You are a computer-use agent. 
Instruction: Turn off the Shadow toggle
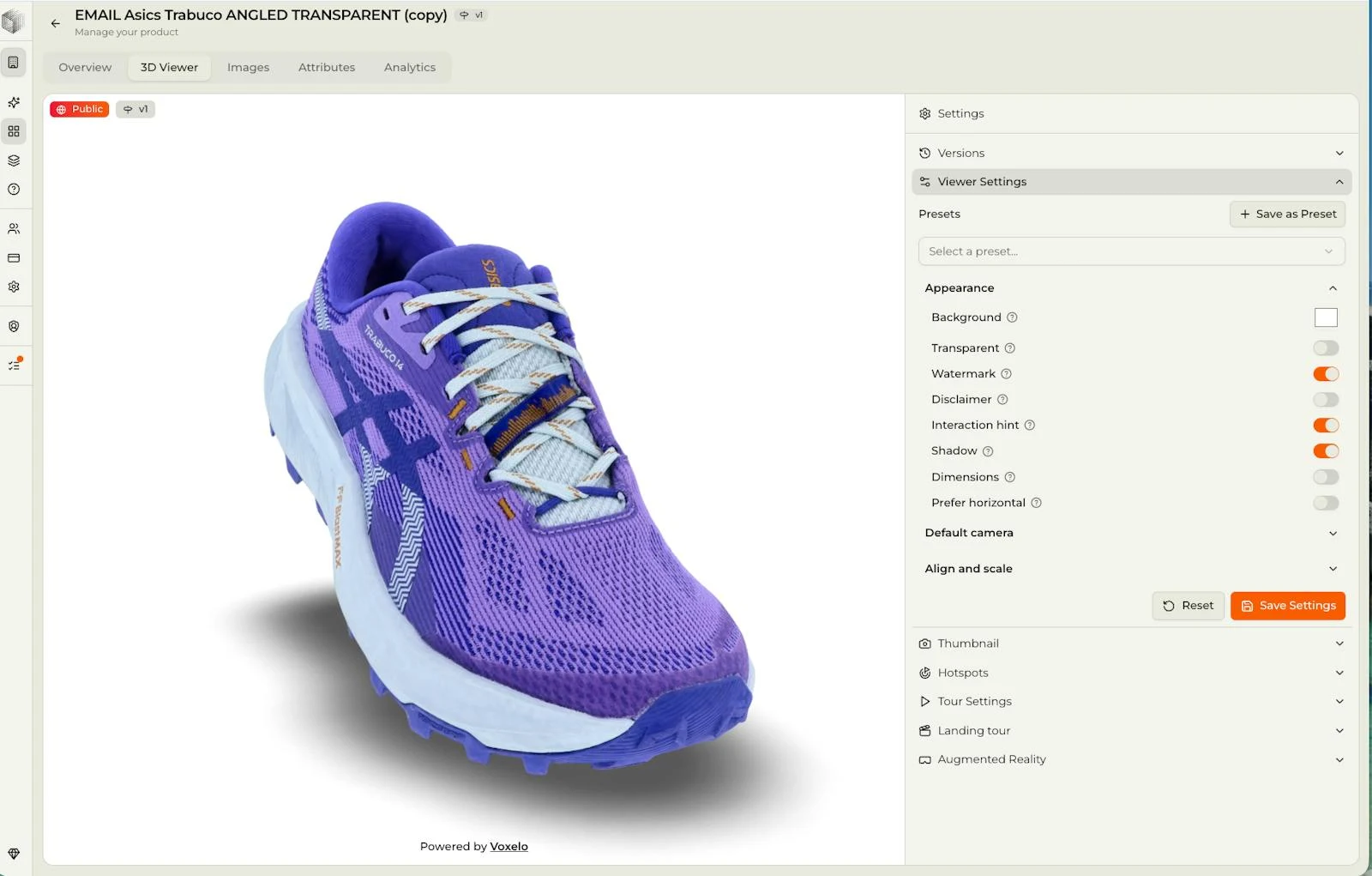(x=1326, y=451)
